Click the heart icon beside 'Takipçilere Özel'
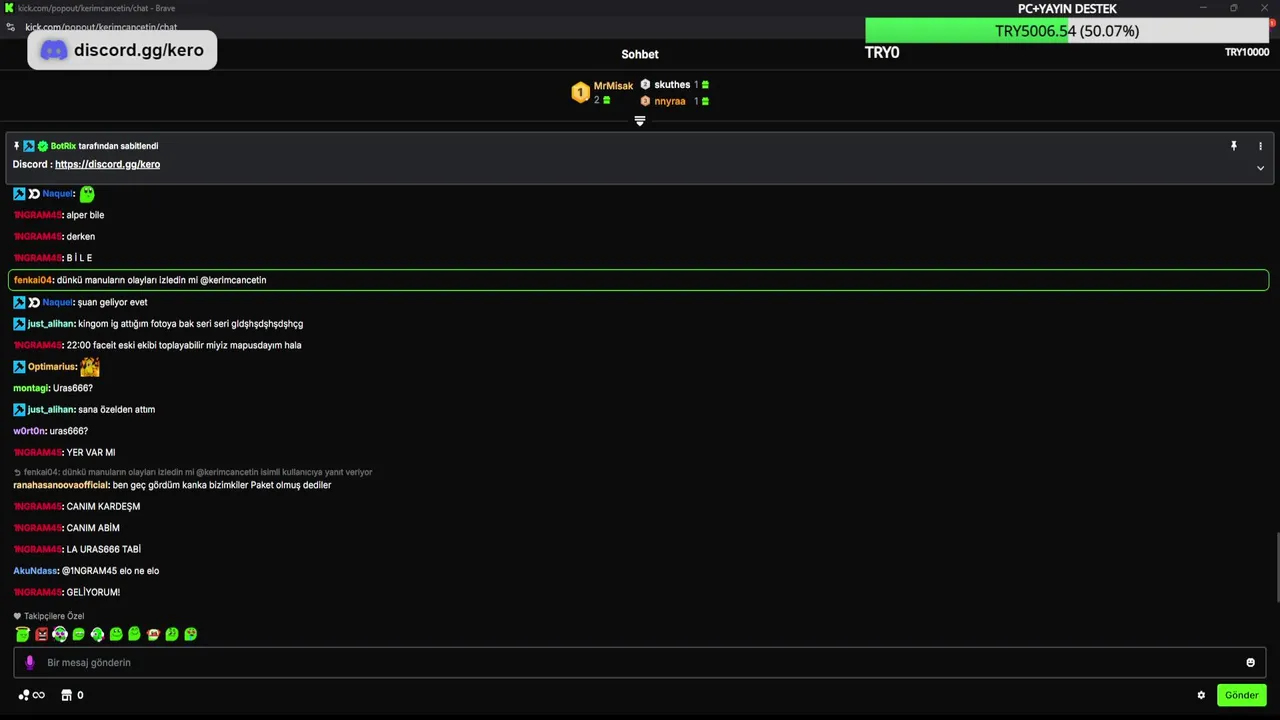The height and width of the screenshot is (720, 1280). coord(17,616)
